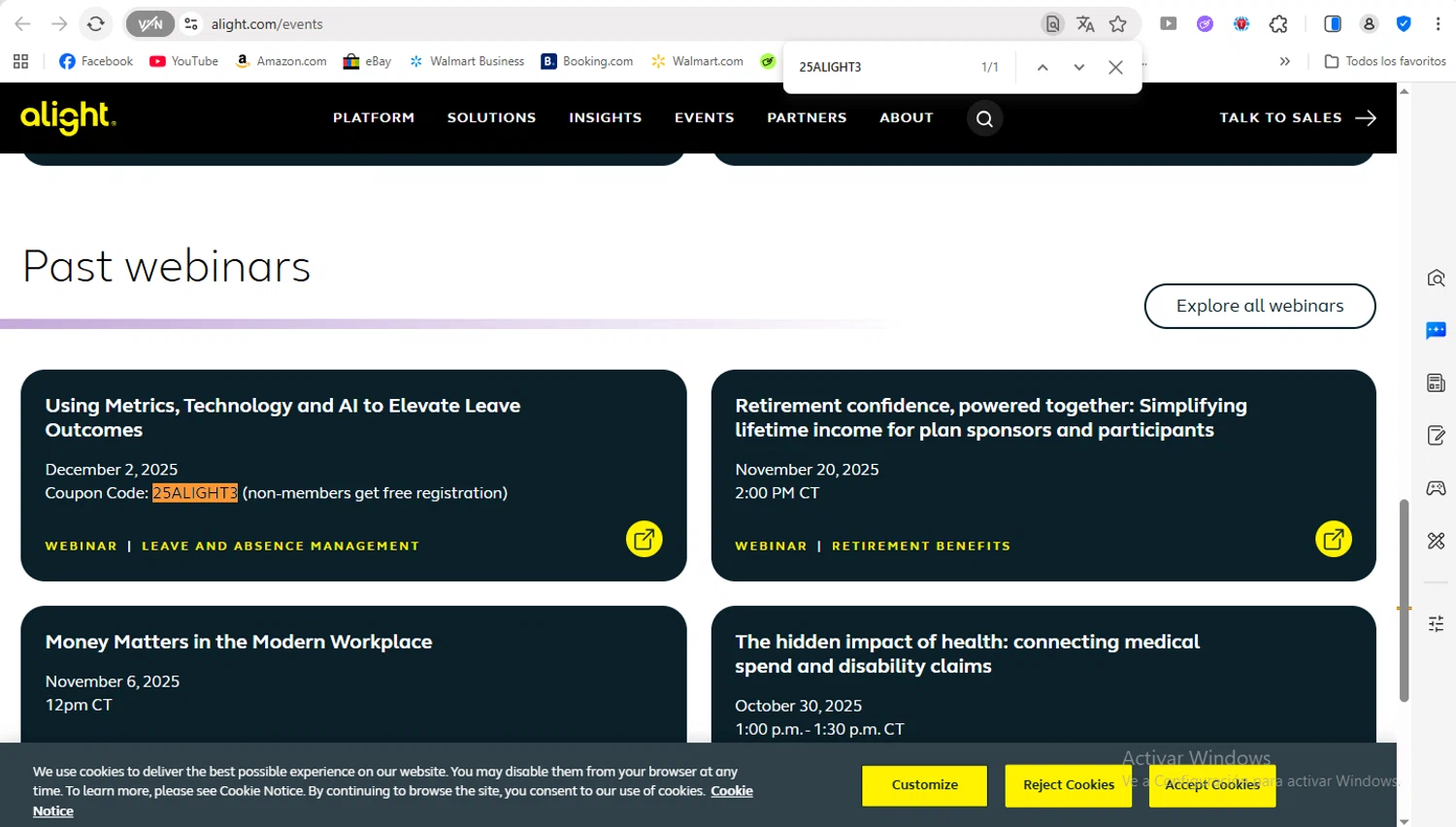
Task: Open the sidebar settings sliders icon
Action: coord(1437,624)
